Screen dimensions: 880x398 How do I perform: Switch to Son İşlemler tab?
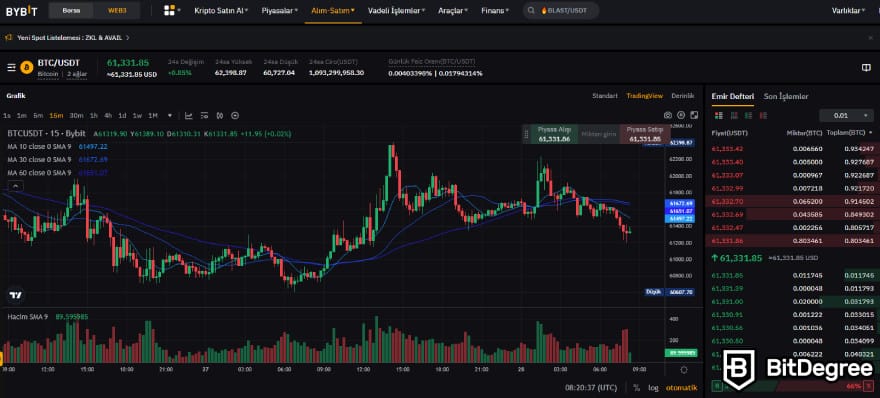pos(786,97)
